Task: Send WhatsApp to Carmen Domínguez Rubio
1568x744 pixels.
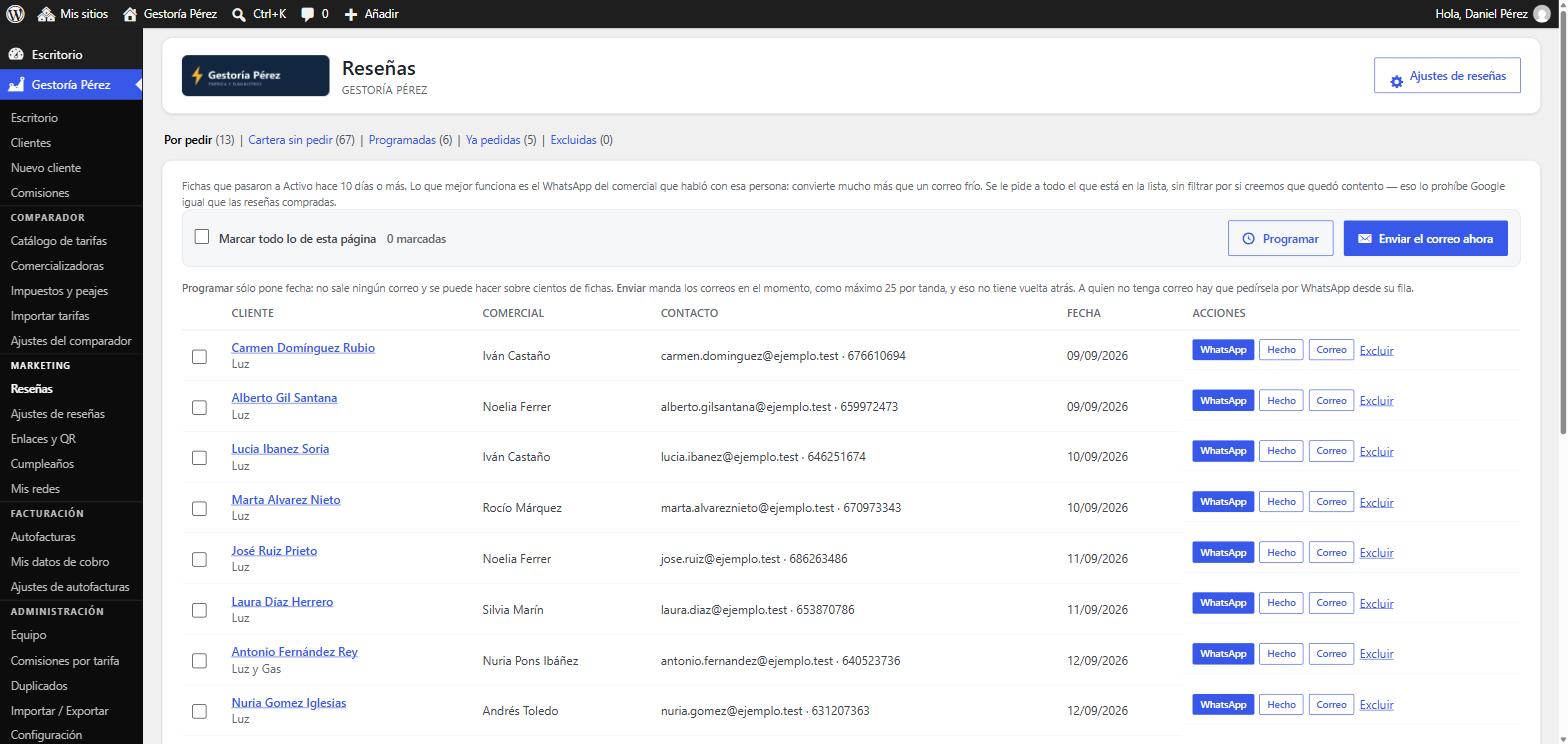Action: coord(1223,350)
